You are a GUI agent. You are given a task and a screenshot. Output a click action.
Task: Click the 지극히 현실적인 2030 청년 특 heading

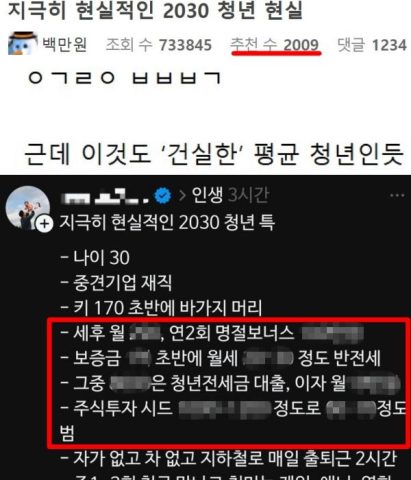[167, 222]
